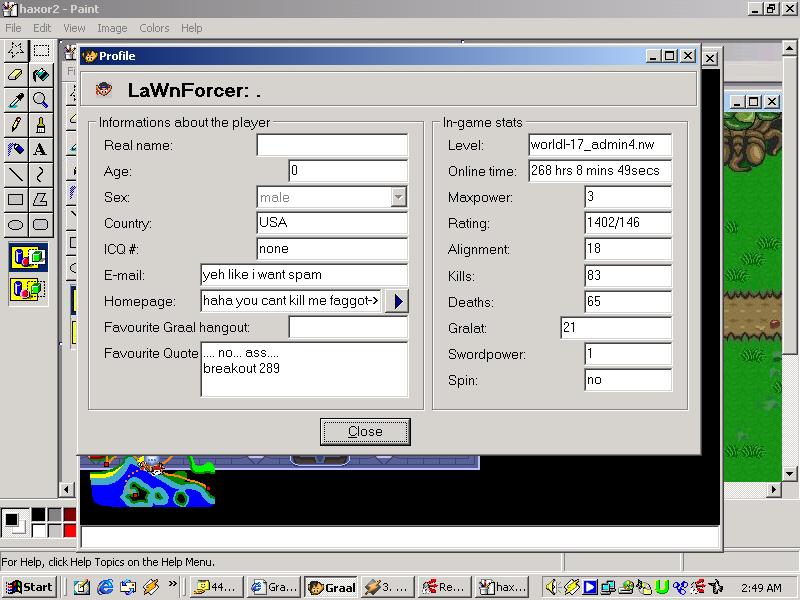The height and width of the screenshot is (600, 800).
Task: Close the Profile dialog with Close button
Action: (365, 432)
